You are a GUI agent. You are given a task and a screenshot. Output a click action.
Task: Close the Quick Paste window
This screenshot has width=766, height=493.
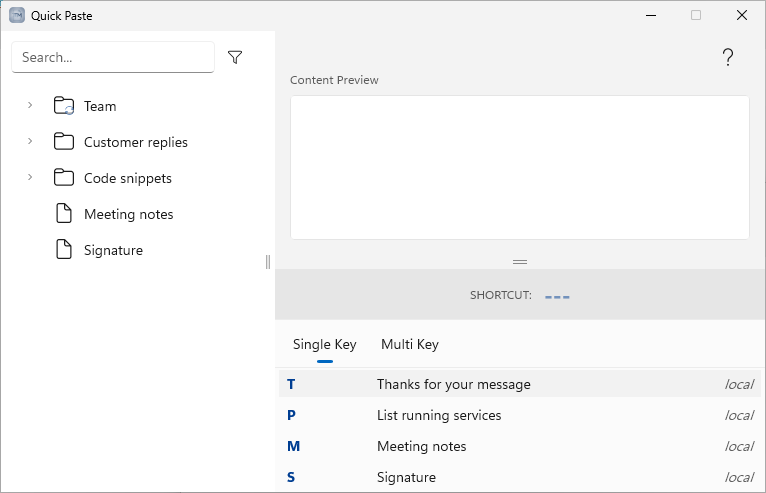click(742, 16)
